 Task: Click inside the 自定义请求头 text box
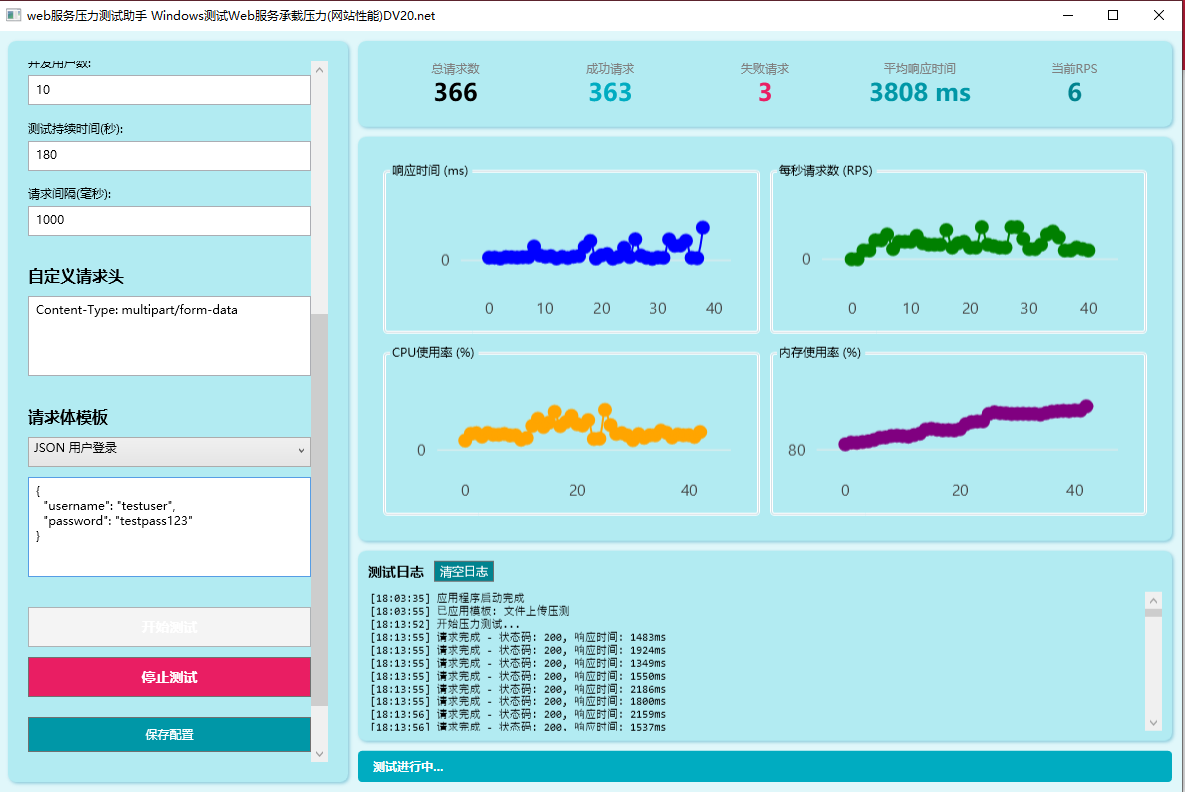[x=169, y=335]
